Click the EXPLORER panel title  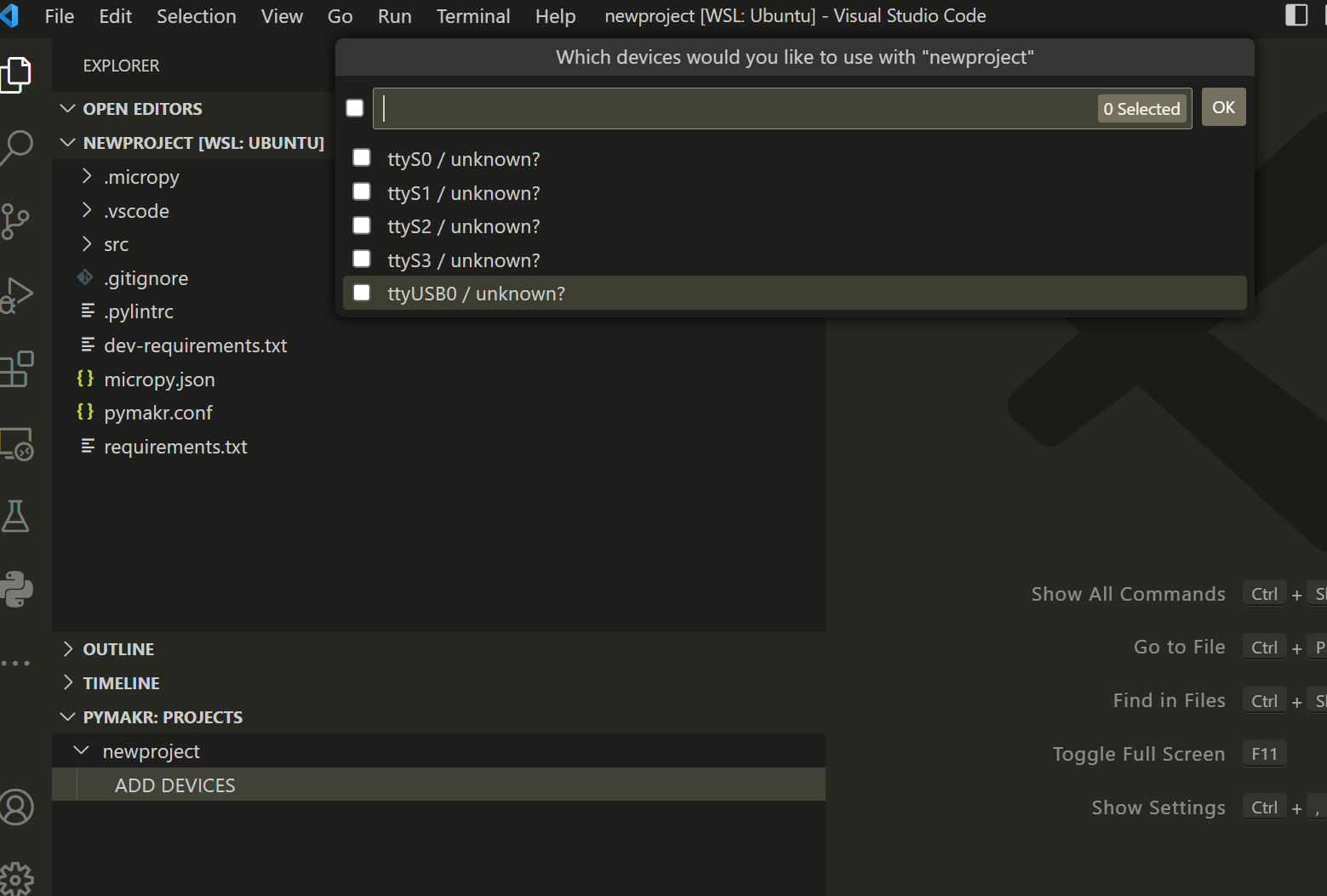121,66
